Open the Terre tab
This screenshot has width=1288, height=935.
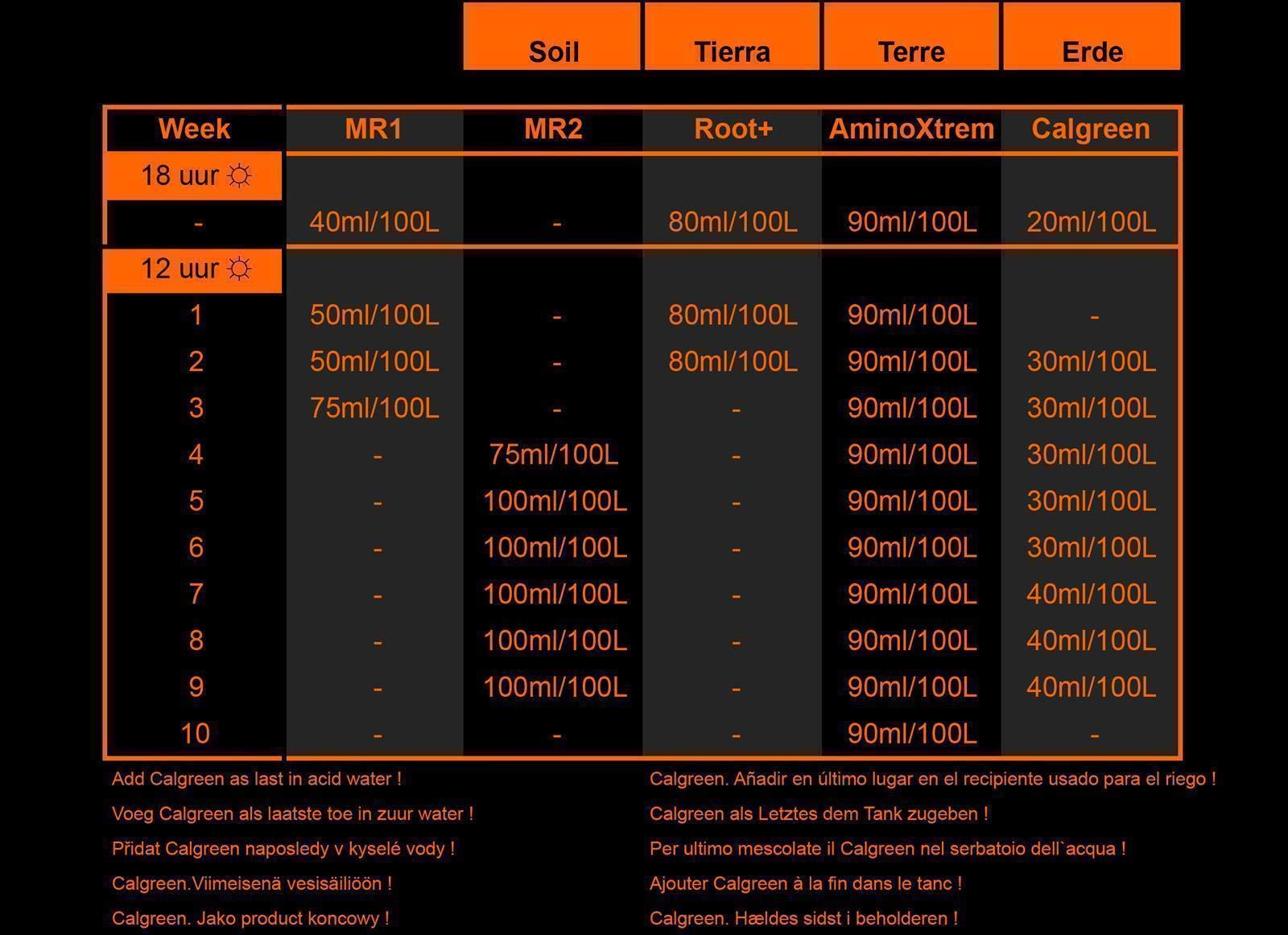coord(911,36)
